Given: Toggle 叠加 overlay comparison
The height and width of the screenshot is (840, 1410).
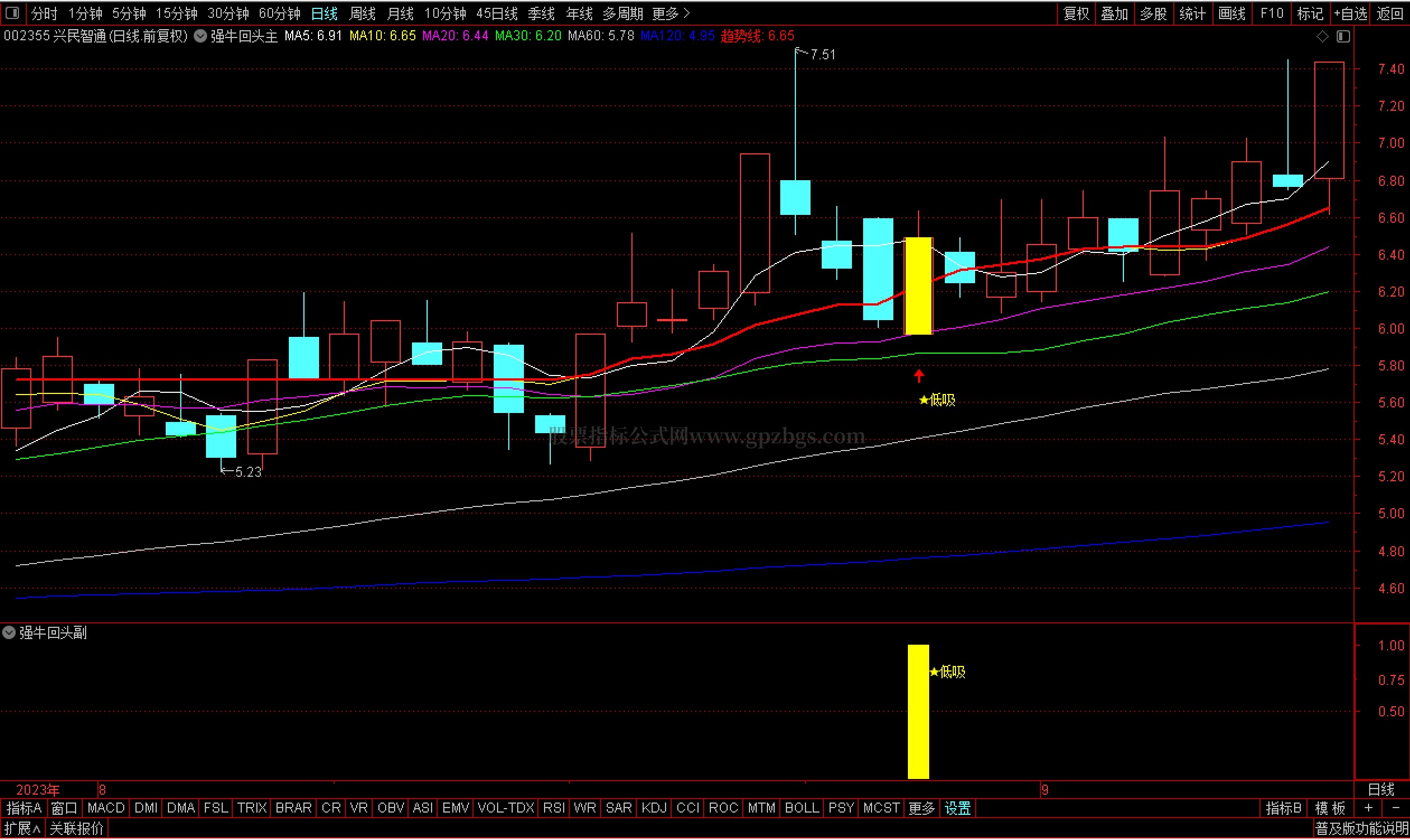Looking at the screenshot, I should (x=1114, y=13).
